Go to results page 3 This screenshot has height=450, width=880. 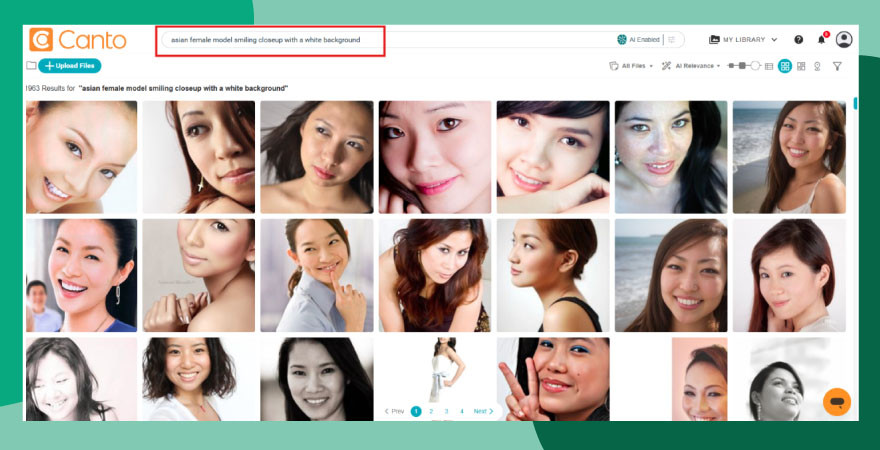click(x=446, y=411)
